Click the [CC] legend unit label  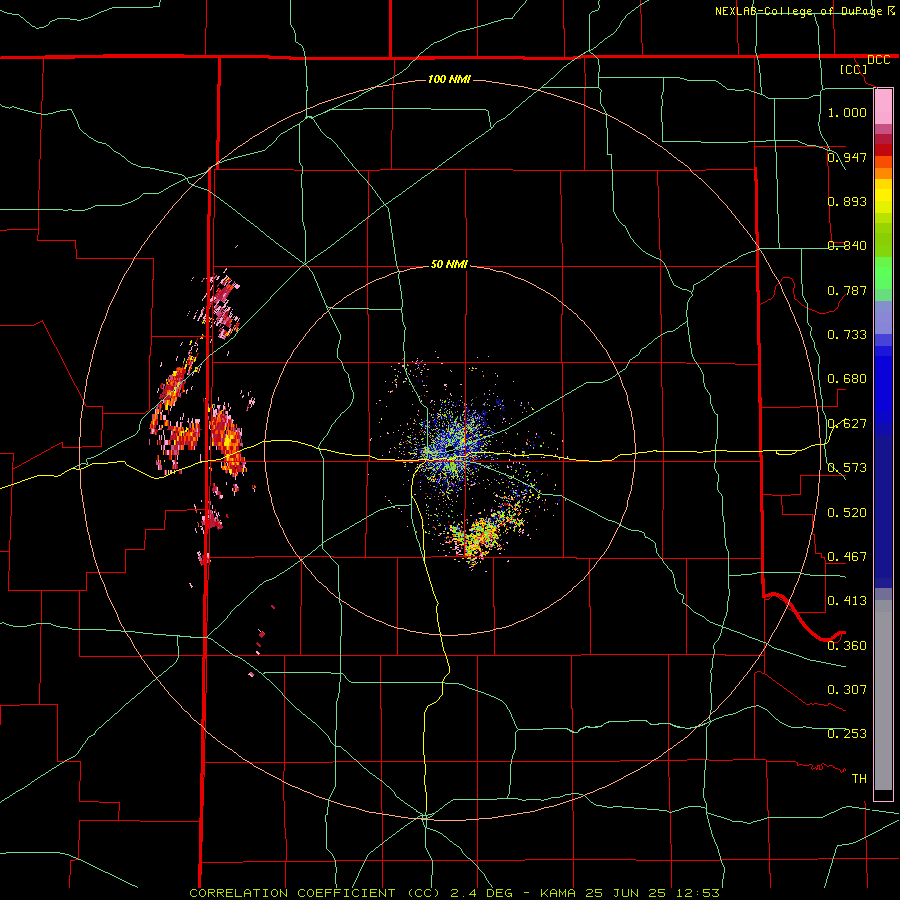854,69
